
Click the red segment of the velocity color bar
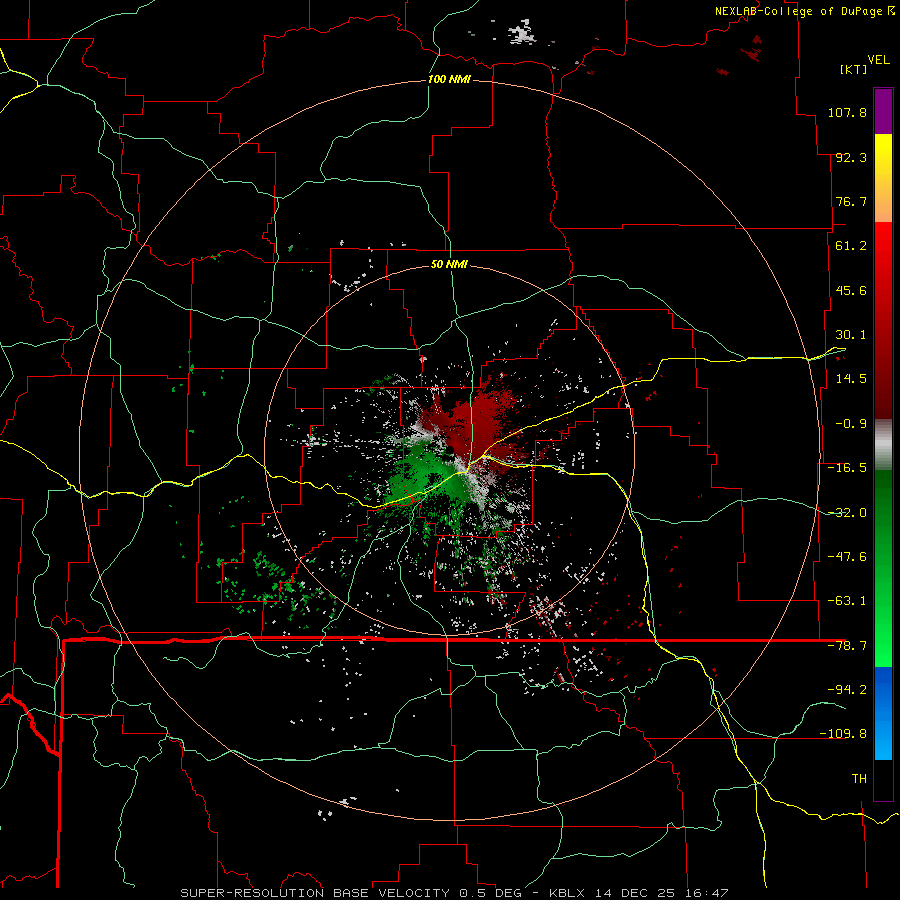tap(883, 320)
